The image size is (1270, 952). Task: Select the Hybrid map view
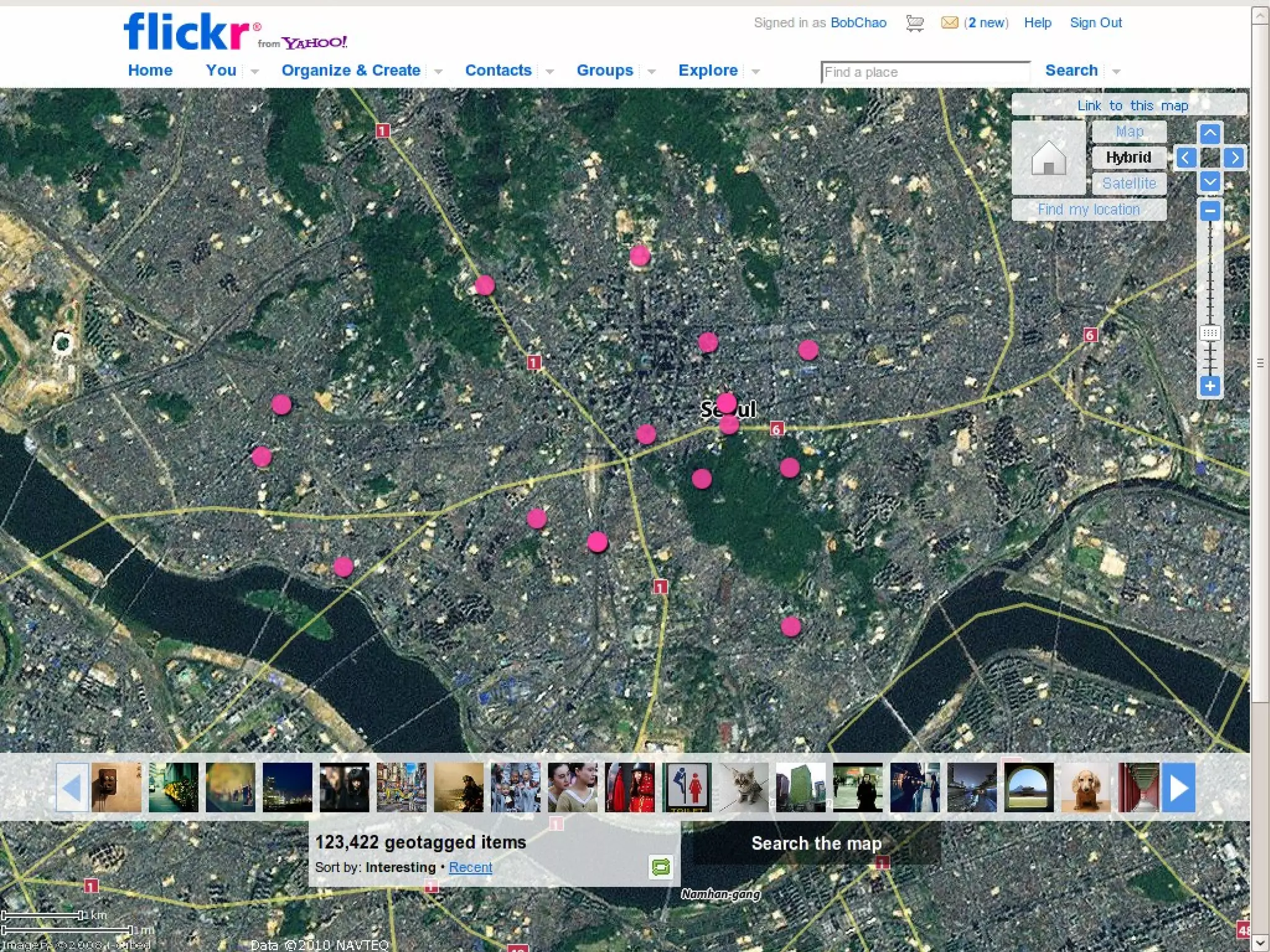[x=1129, y=158]
